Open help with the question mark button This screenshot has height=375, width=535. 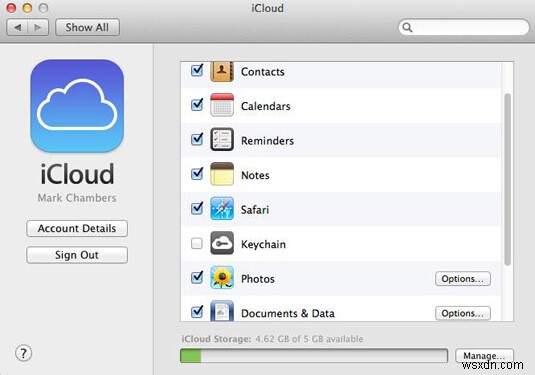[x=24, y=353]
